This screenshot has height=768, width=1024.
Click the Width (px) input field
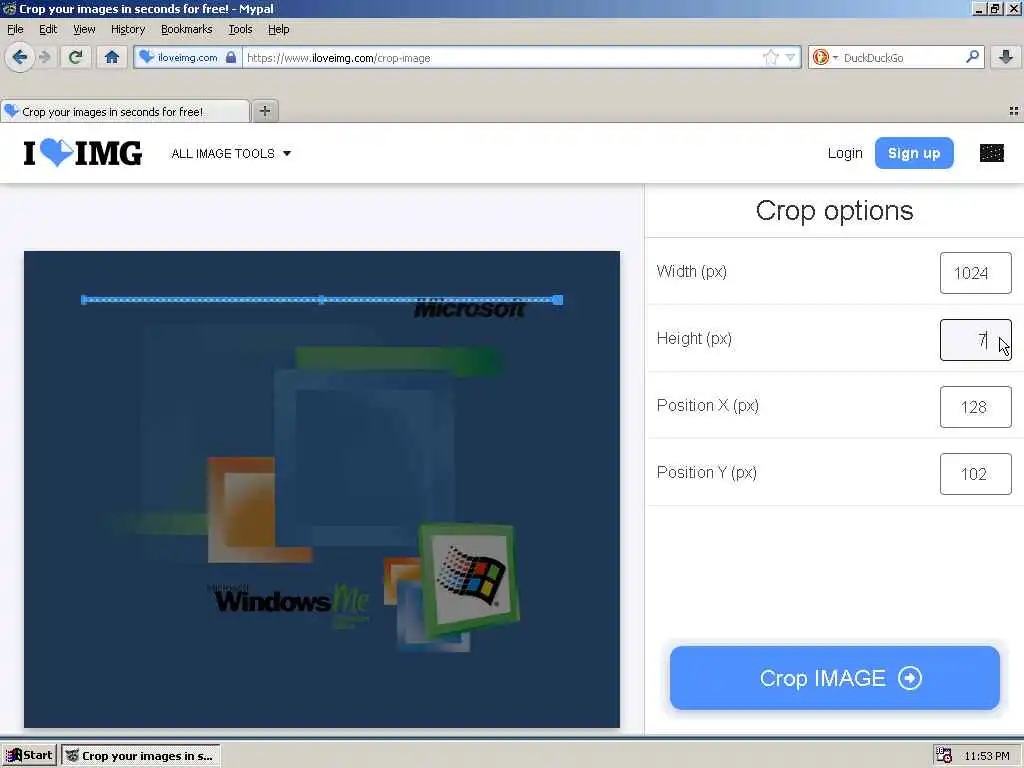pos(976,273)
